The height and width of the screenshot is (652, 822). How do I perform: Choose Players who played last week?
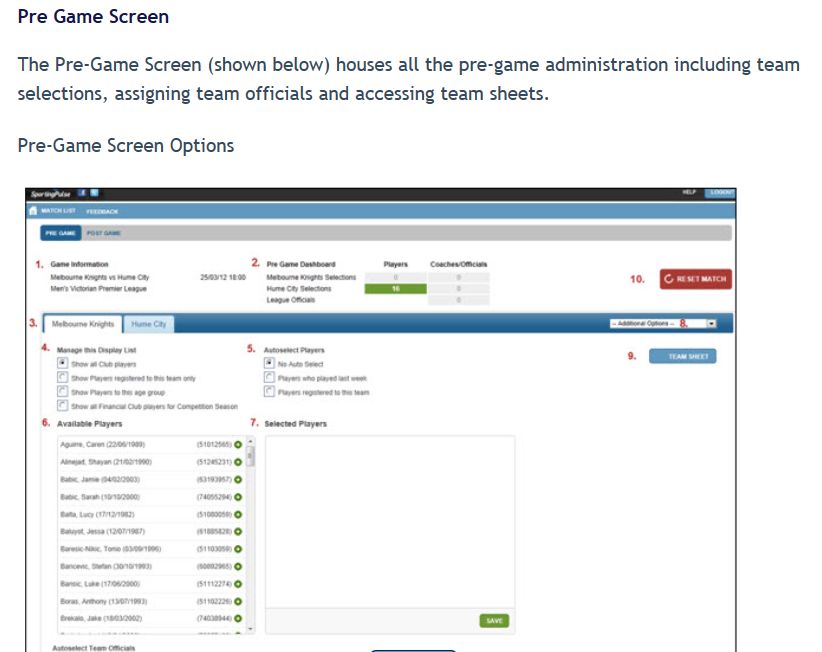click(269, 378)
